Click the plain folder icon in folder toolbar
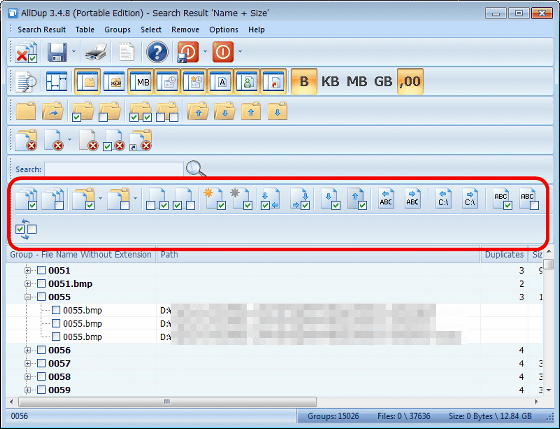This screenshot has width=560, height=429. coord(26,111)
